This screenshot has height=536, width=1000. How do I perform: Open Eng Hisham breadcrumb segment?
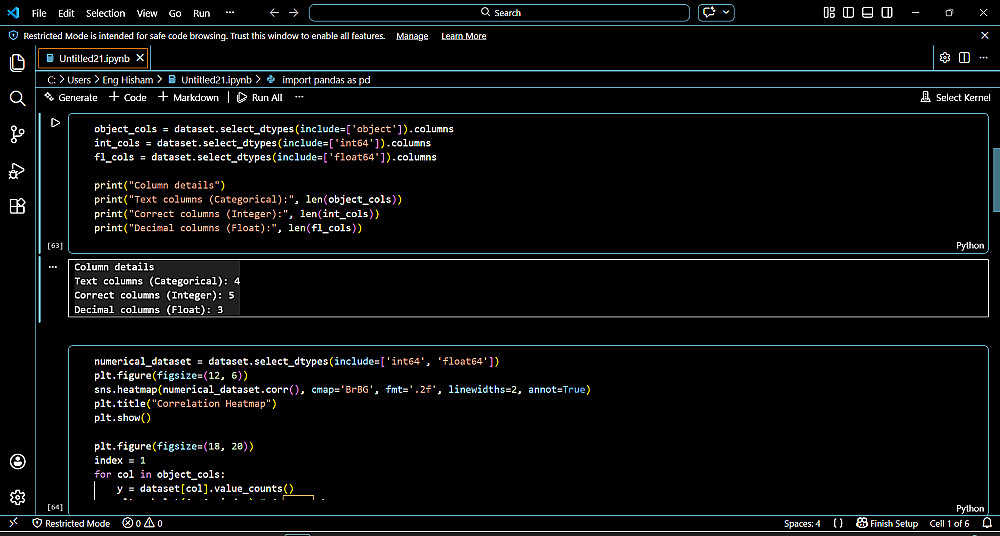click(x=128, y=80)
